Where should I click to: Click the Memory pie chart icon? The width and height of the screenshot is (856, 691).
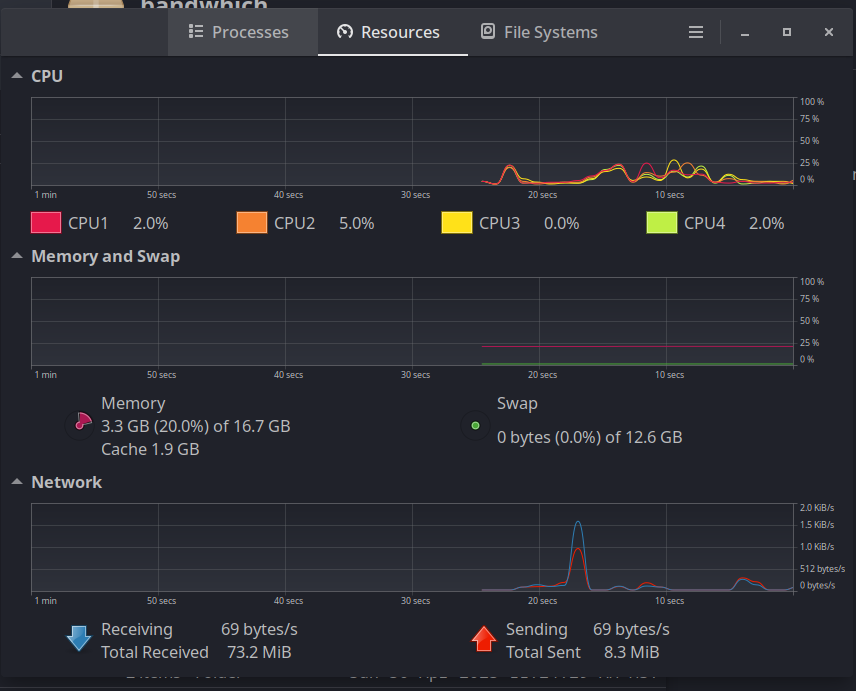click(x=82, y=423)
